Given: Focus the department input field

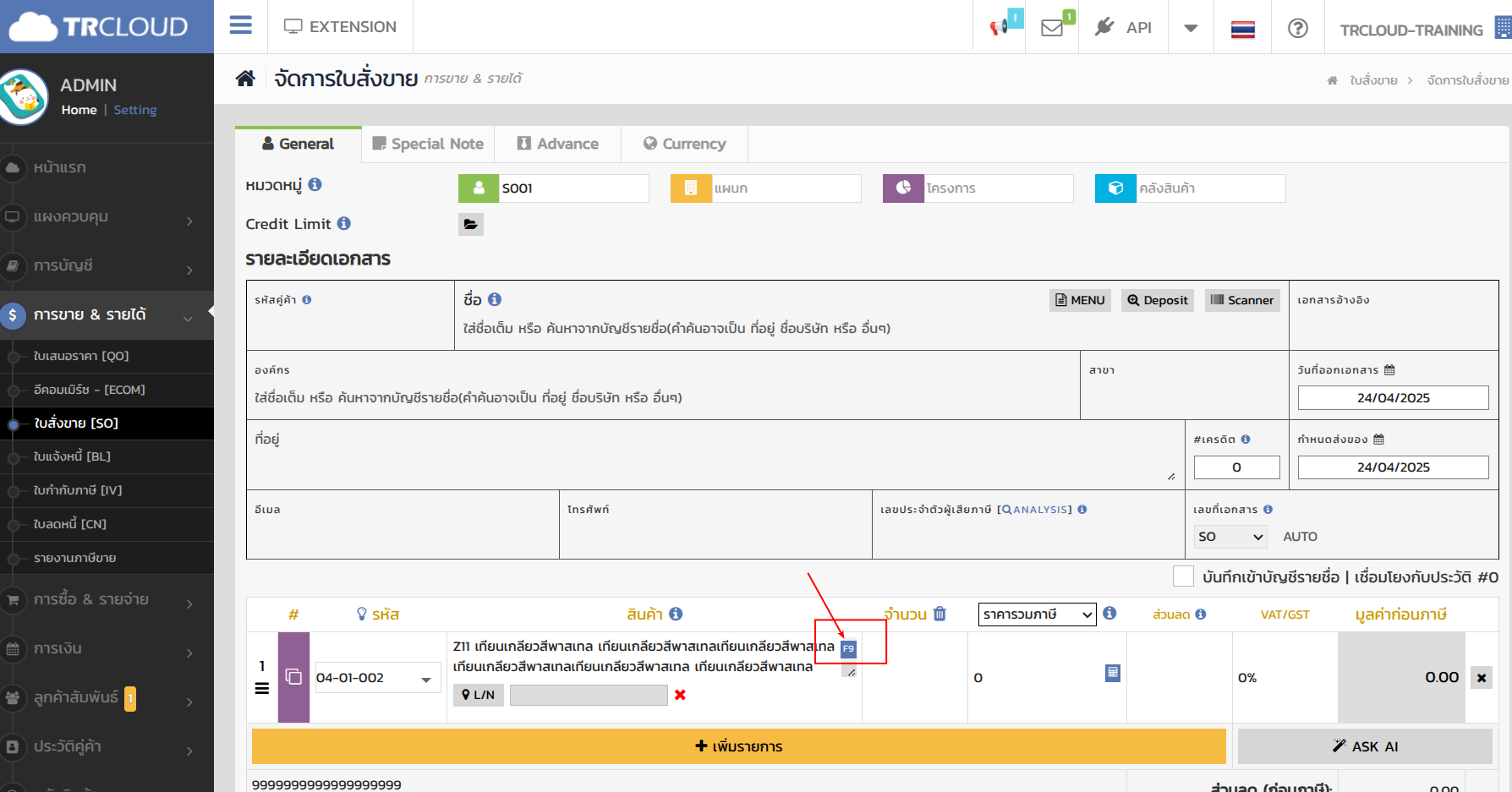Looking at the screenshot, I should [786, 188].
